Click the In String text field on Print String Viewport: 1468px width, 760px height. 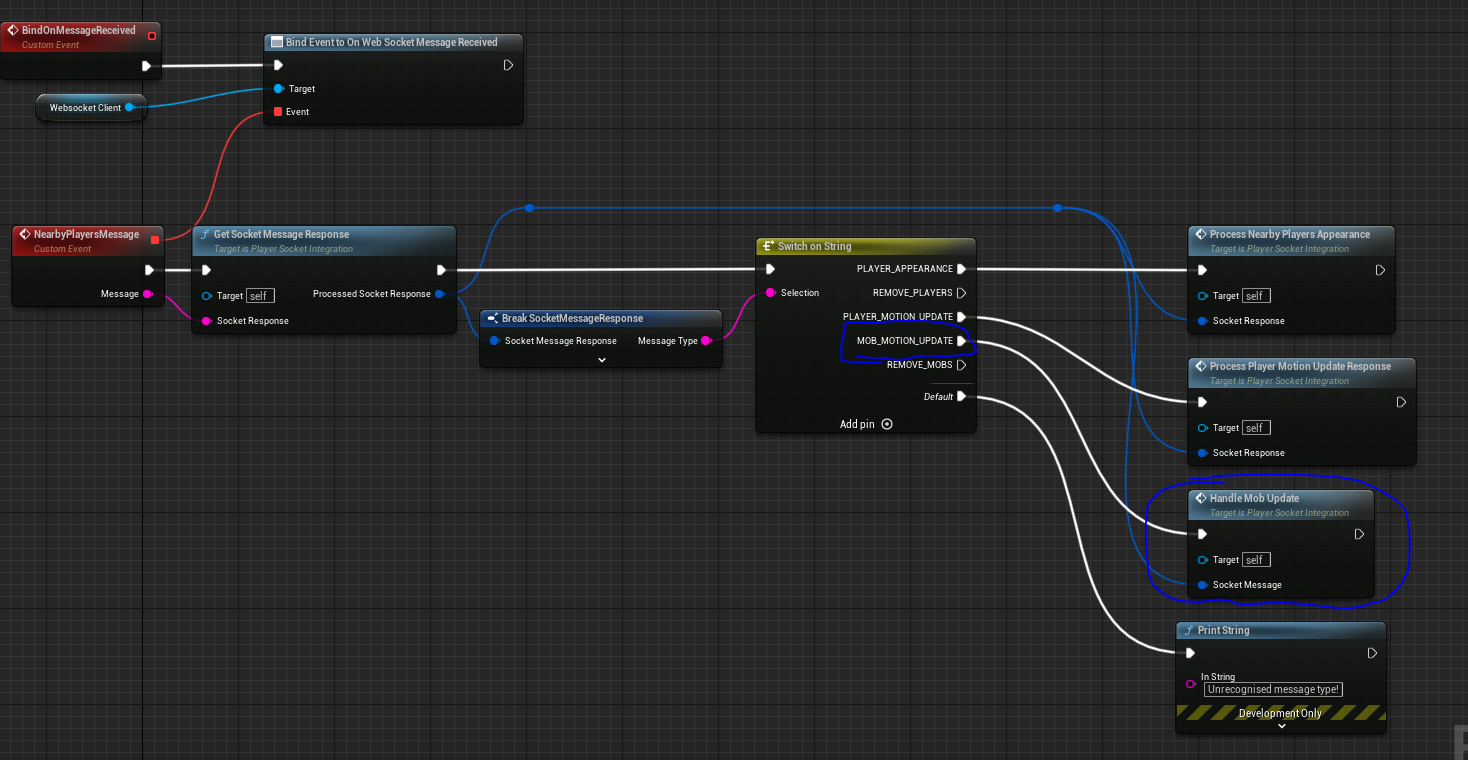tap(1273, 689)
